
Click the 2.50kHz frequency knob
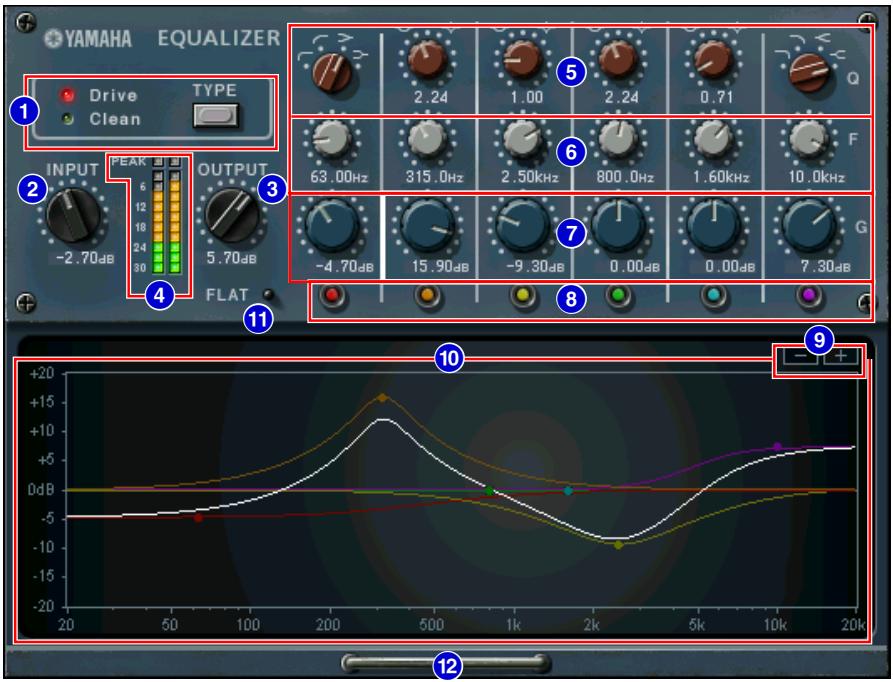click(x=523, y=141)
